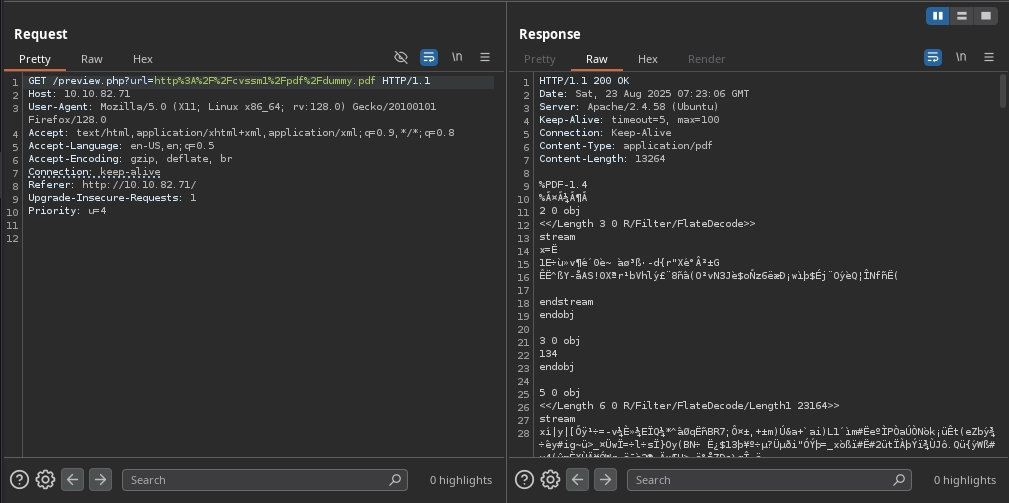Switch Request view to Hex tab
Image resolution: width=1009 pixels, height=503 pixels.
(x=143, y=59)
